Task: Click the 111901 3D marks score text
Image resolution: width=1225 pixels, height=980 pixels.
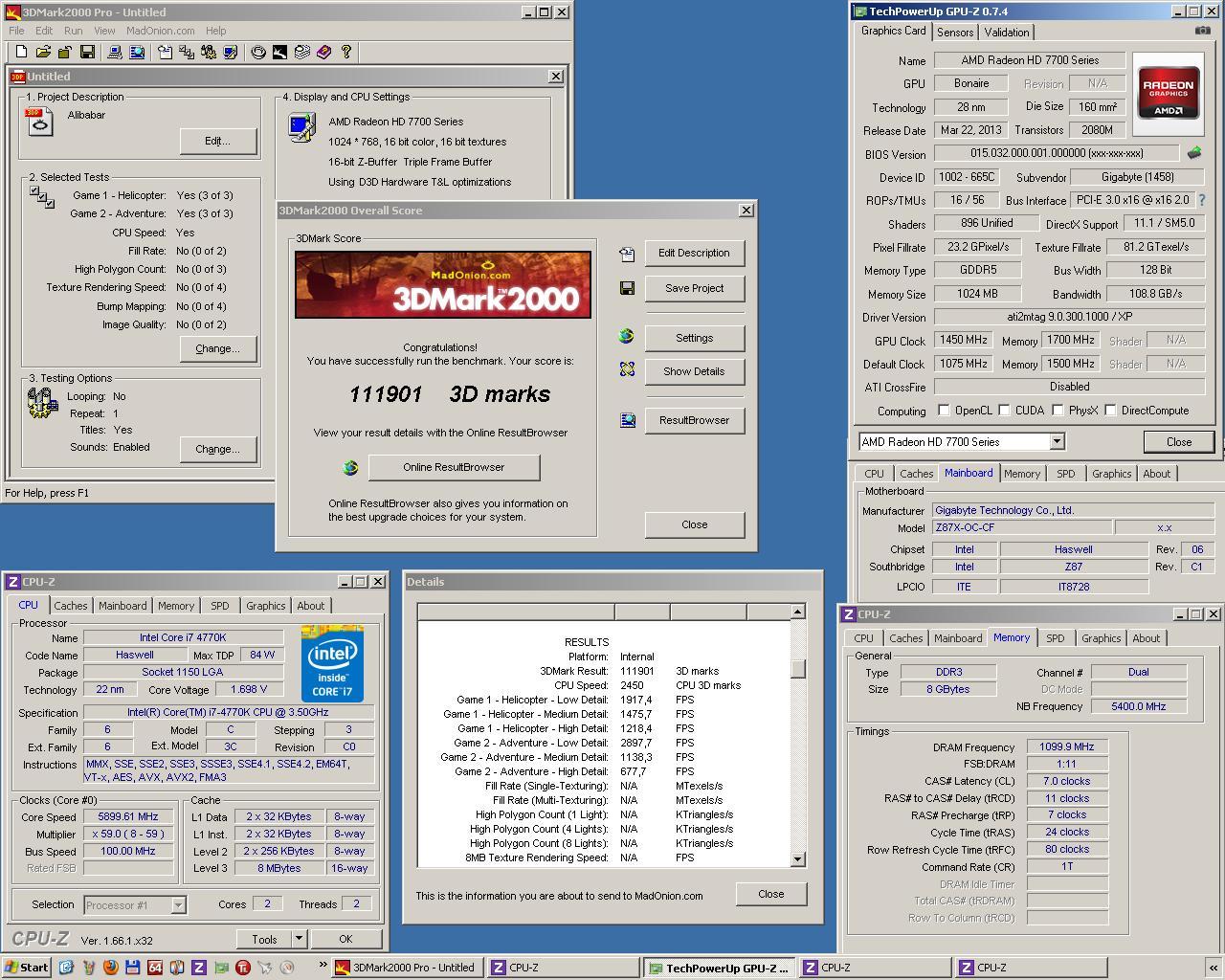Action: coord(450,394)
